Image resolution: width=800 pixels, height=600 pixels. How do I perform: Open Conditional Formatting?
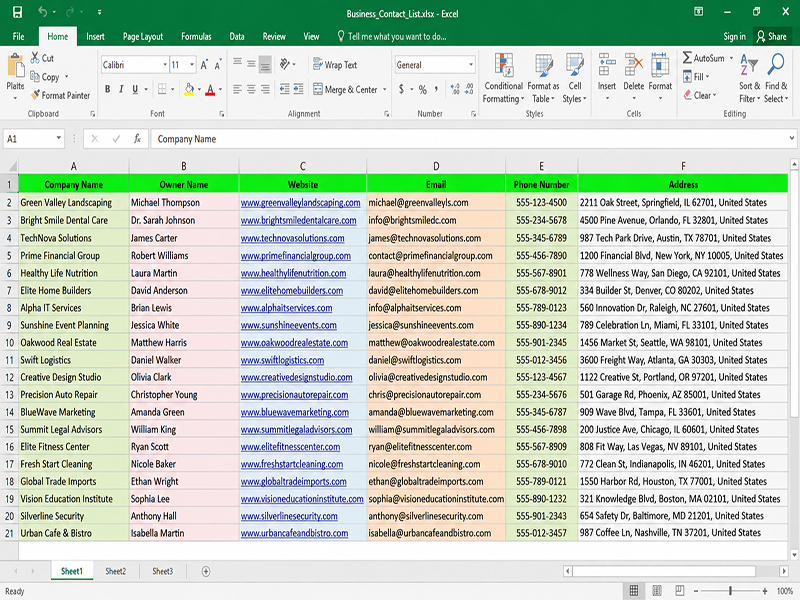pyautogui.click(x=504, y=78)
